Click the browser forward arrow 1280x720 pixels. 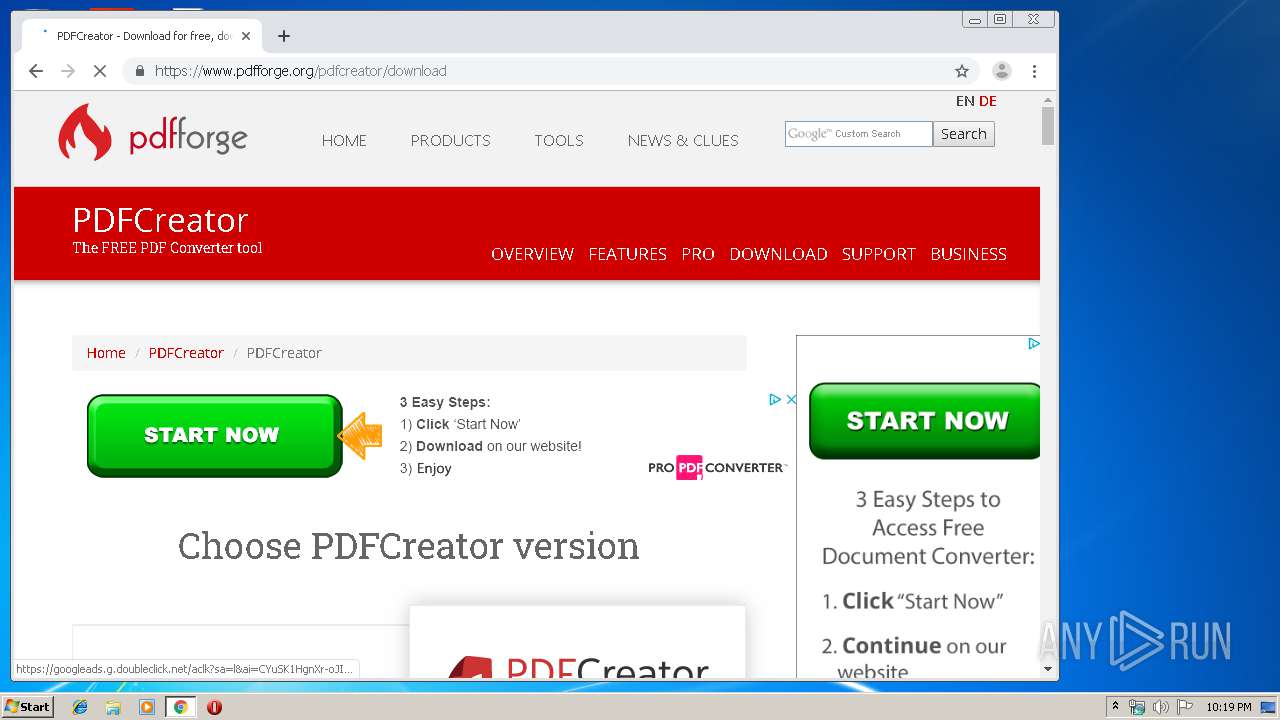(x=68, y=71)
